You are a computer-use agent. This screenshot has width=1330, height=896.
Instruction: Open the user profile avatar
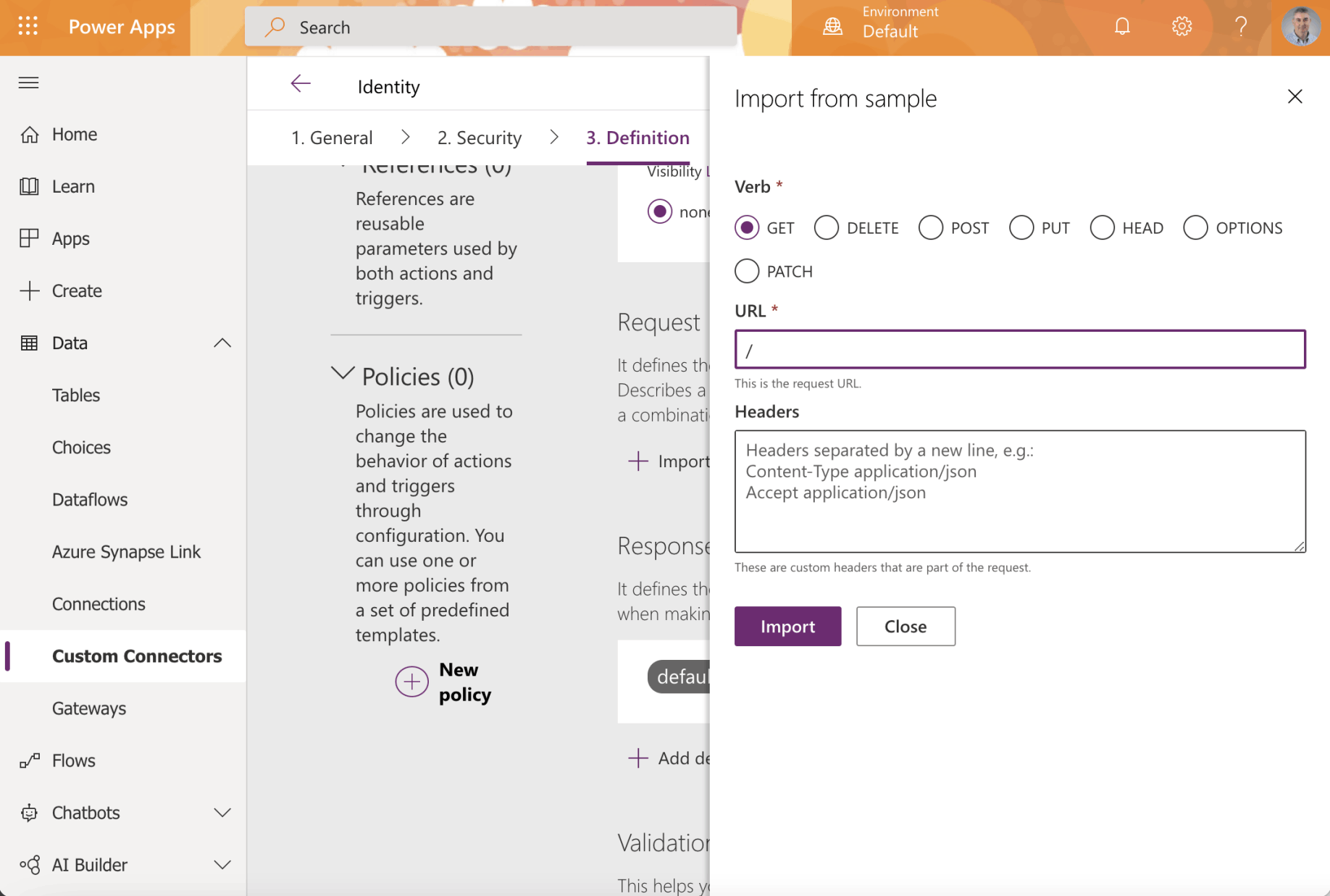click(x=1300, y=27)
